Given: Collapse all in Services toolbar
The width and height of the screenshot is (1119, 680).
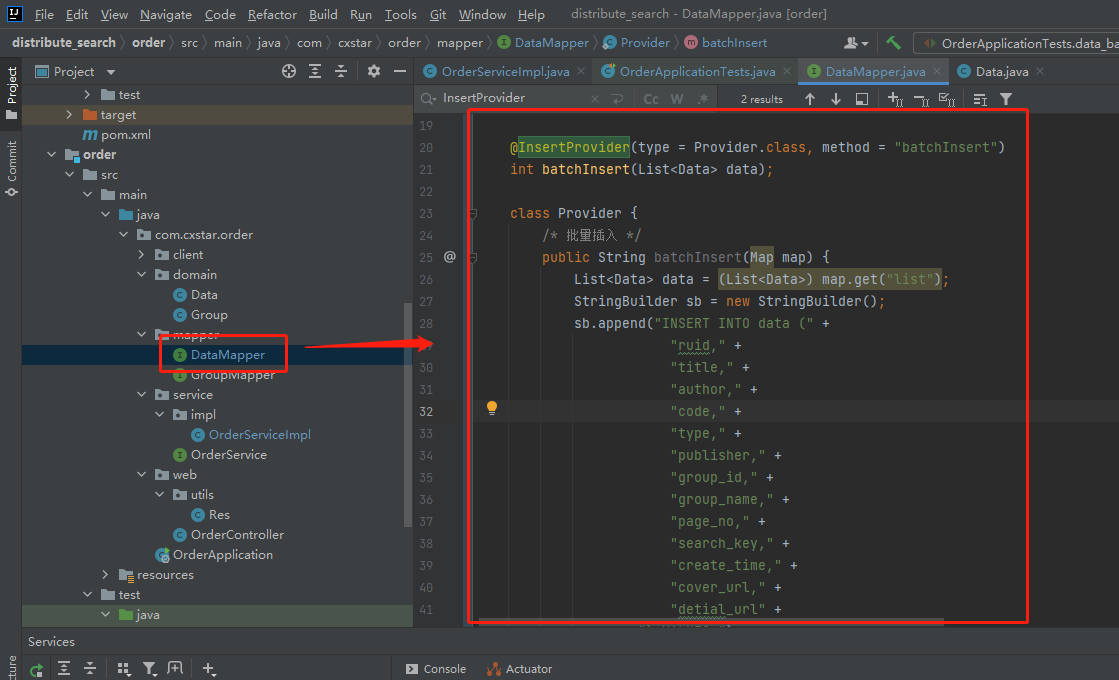Looking at the screenshot, I should 90,669.
